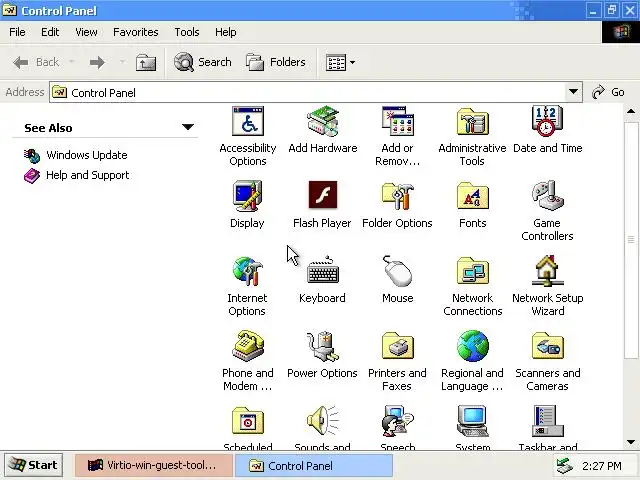This screenshot has width=640, height=480.
Task: Open the Tools menu
Action: coord(187,32)
